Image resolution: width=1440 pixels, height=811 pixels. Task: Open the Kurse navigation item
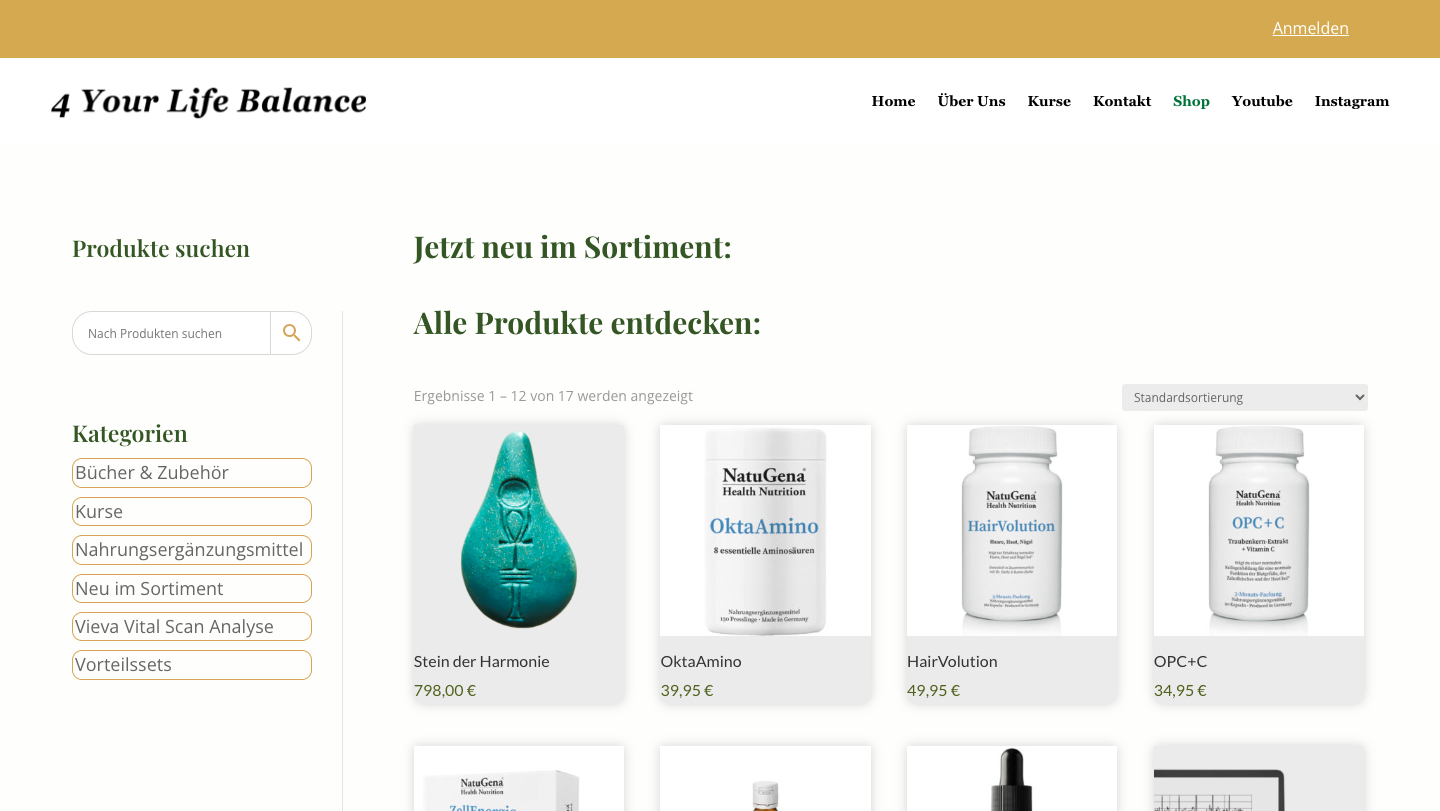(x=1049, y=101)
